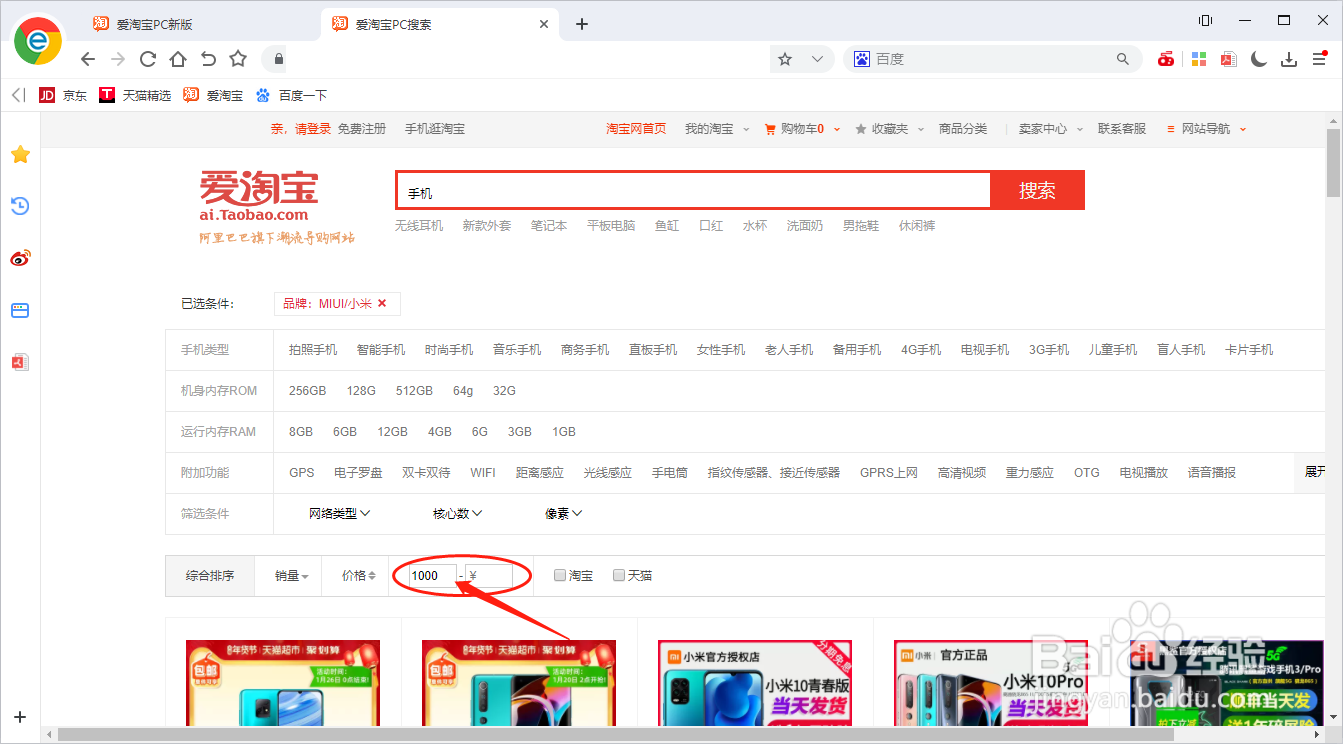Select the 智能手机 phone type filter
This screenshot has width=1343, height=744.
pos(381,350)
